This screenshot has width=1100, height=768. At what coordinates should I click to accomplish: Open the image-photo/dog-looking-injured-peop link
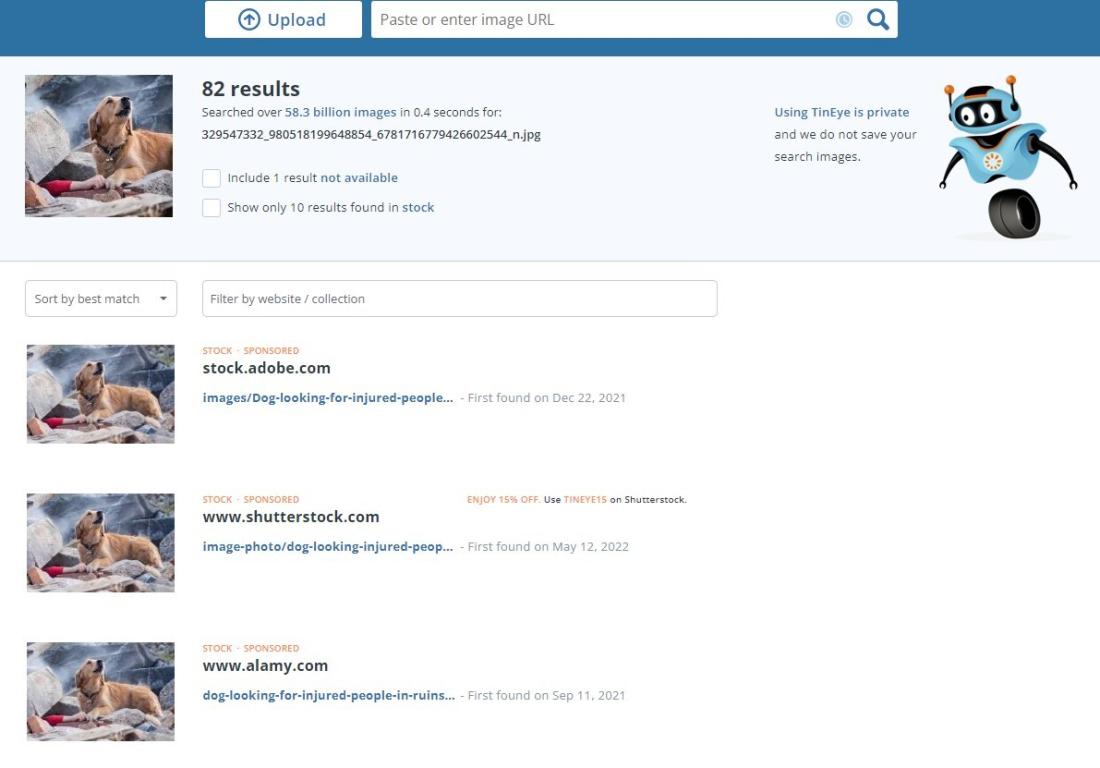coord(328,546)
